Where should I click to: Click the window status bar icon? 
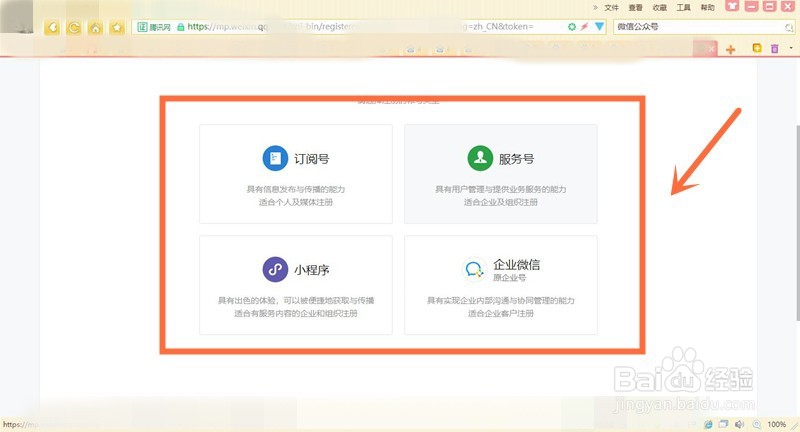[x=723, y=424]
